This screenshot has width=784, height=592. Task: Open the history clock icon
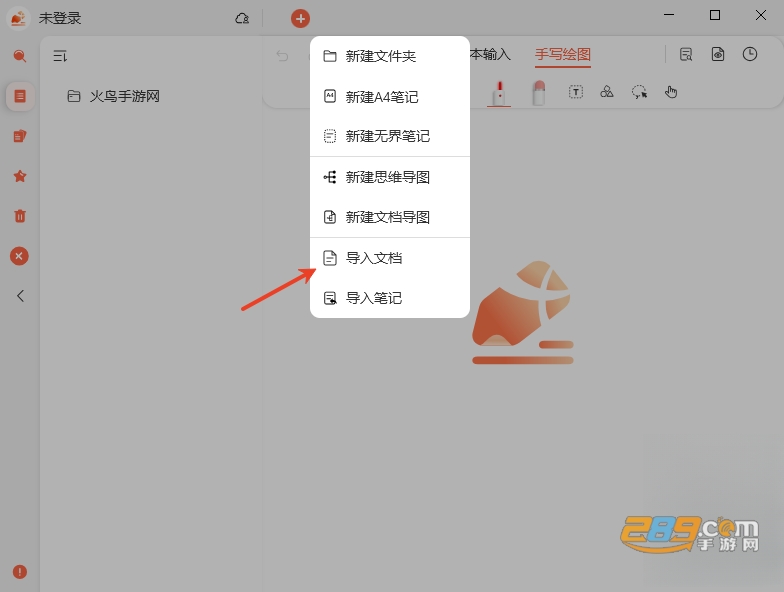point(750,54)
